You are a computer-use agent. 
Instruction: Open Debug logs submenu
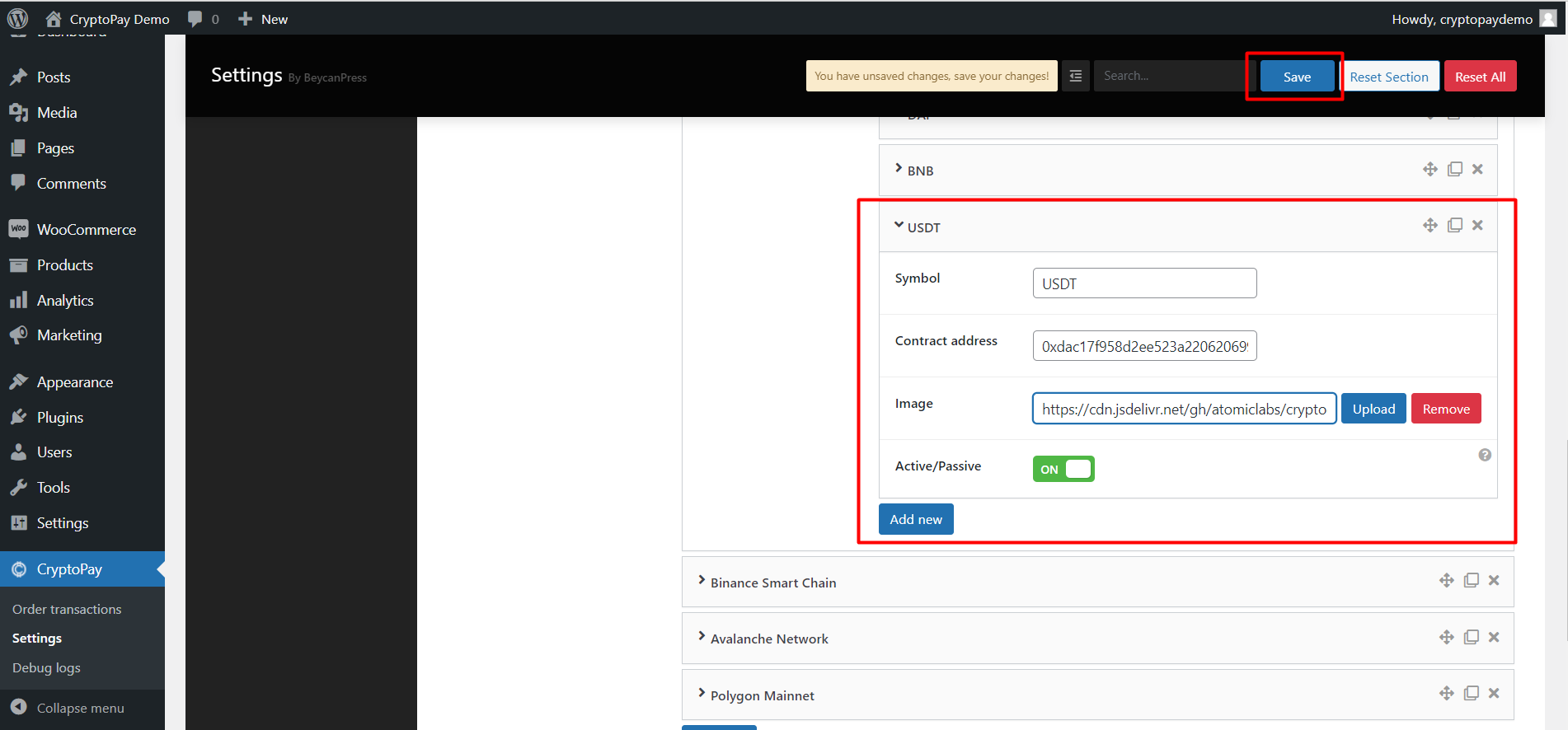coord(46,668)
